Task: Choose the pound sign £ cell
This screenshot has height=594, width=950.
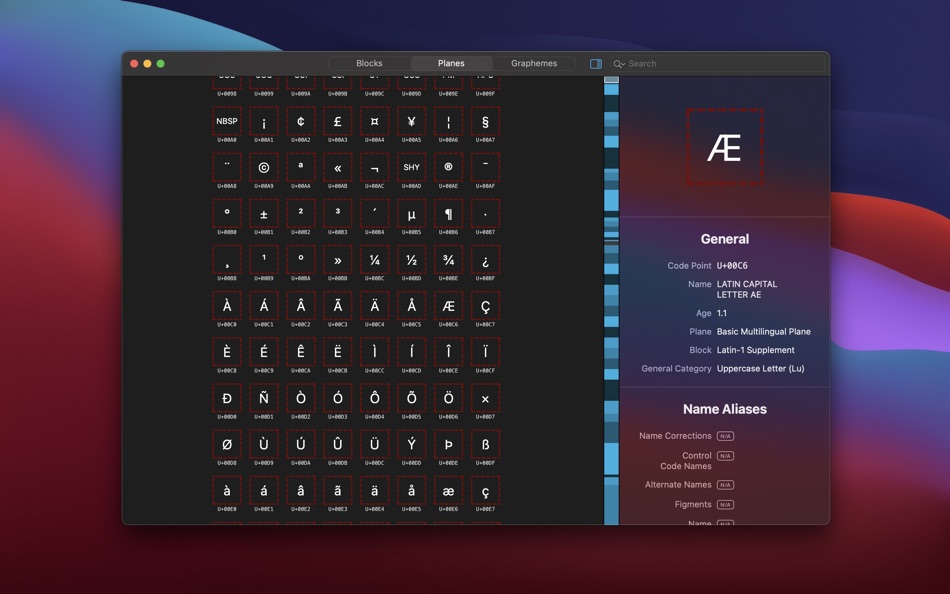Action: (338, 121)
